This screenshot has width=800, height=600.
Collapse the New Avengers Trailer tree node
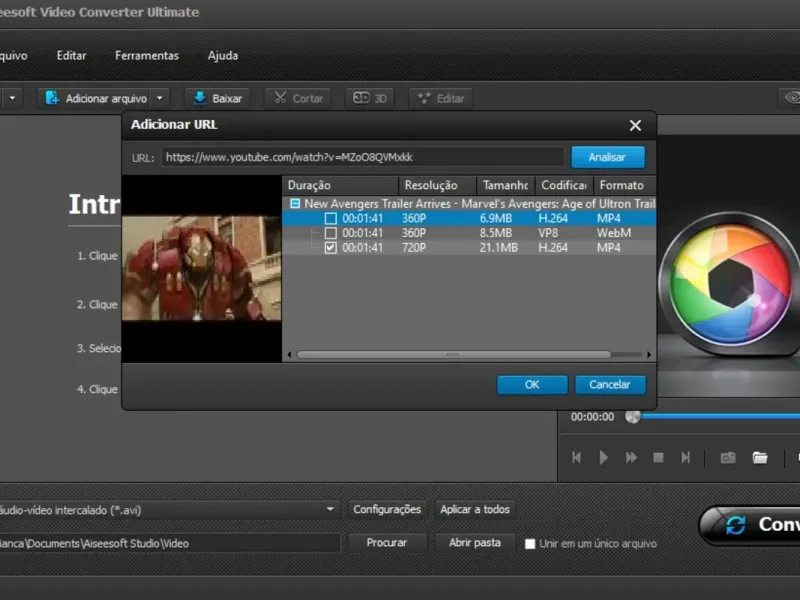[x=295, y=203]
